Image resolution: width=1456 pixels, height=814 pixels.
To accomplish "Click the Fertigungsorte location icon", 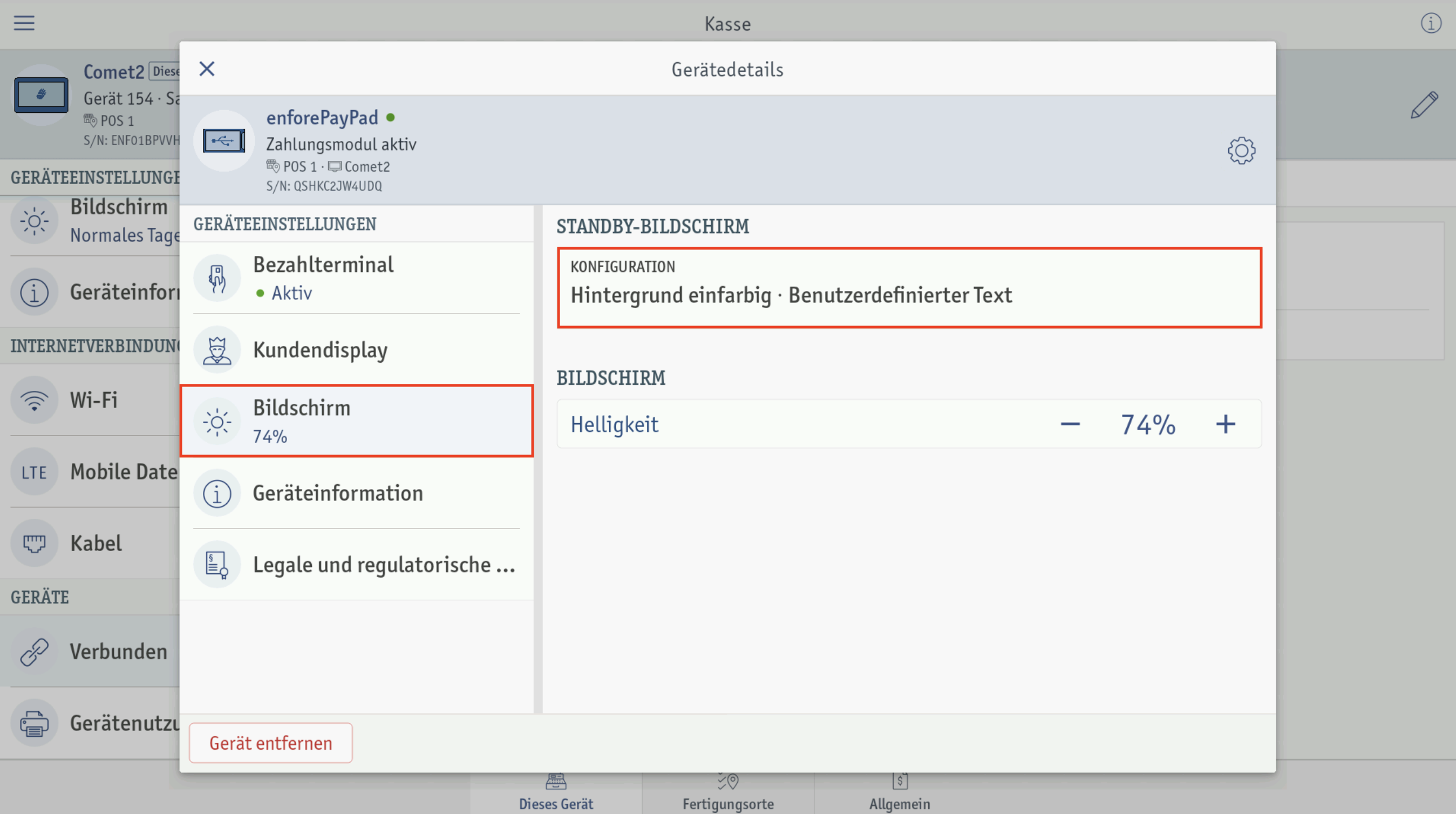I will tap(728, 781).
